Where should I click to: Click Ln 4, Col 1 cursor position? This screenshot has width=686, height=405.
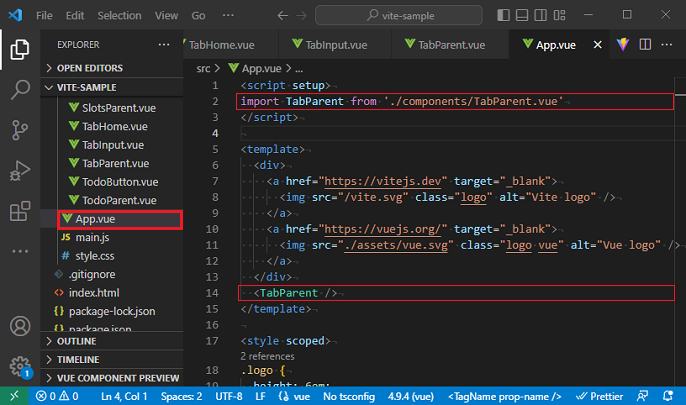tap(124, 396)
